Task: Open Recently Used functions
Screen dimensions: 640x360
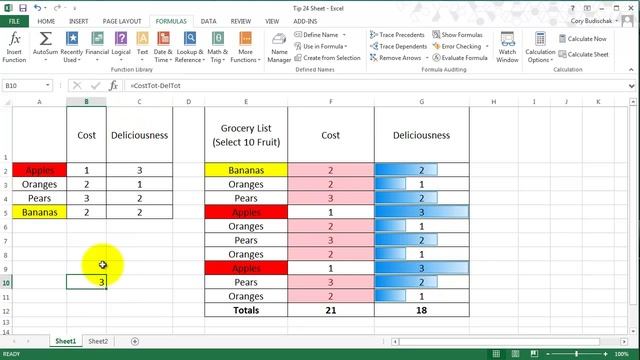Action: [71, 47]
